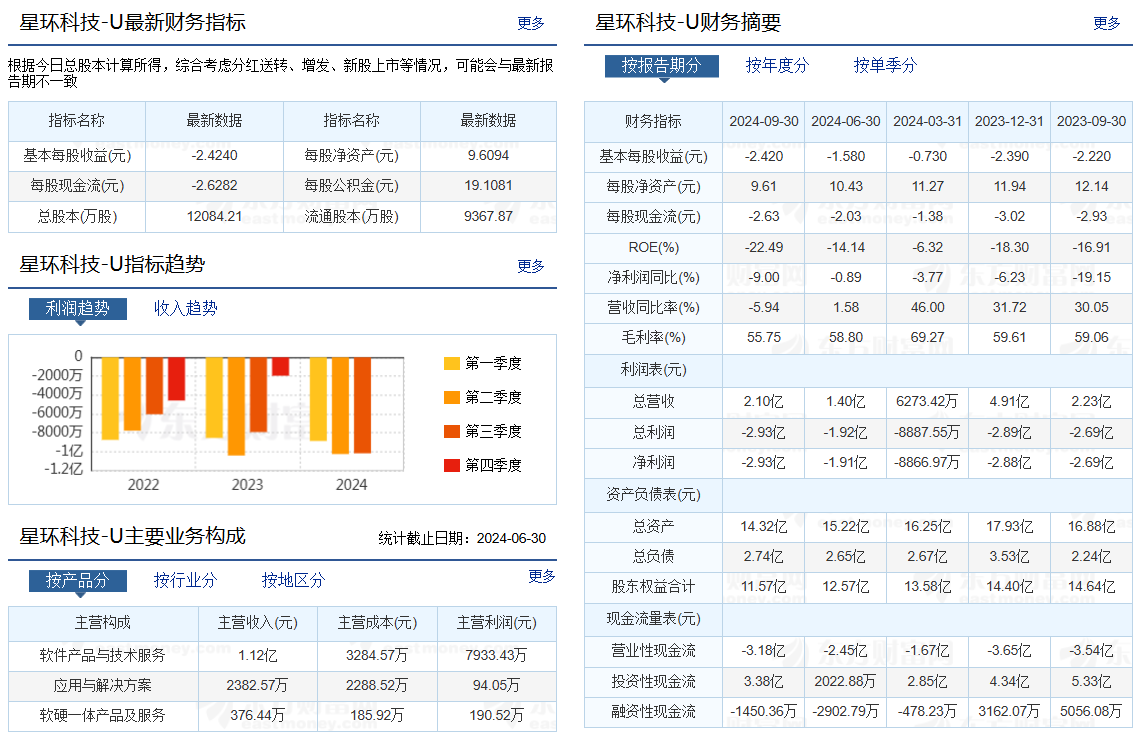The image size is (1144, 748).
Task: Click 流通股本 value 9367.87
Action: click(489, 216)
